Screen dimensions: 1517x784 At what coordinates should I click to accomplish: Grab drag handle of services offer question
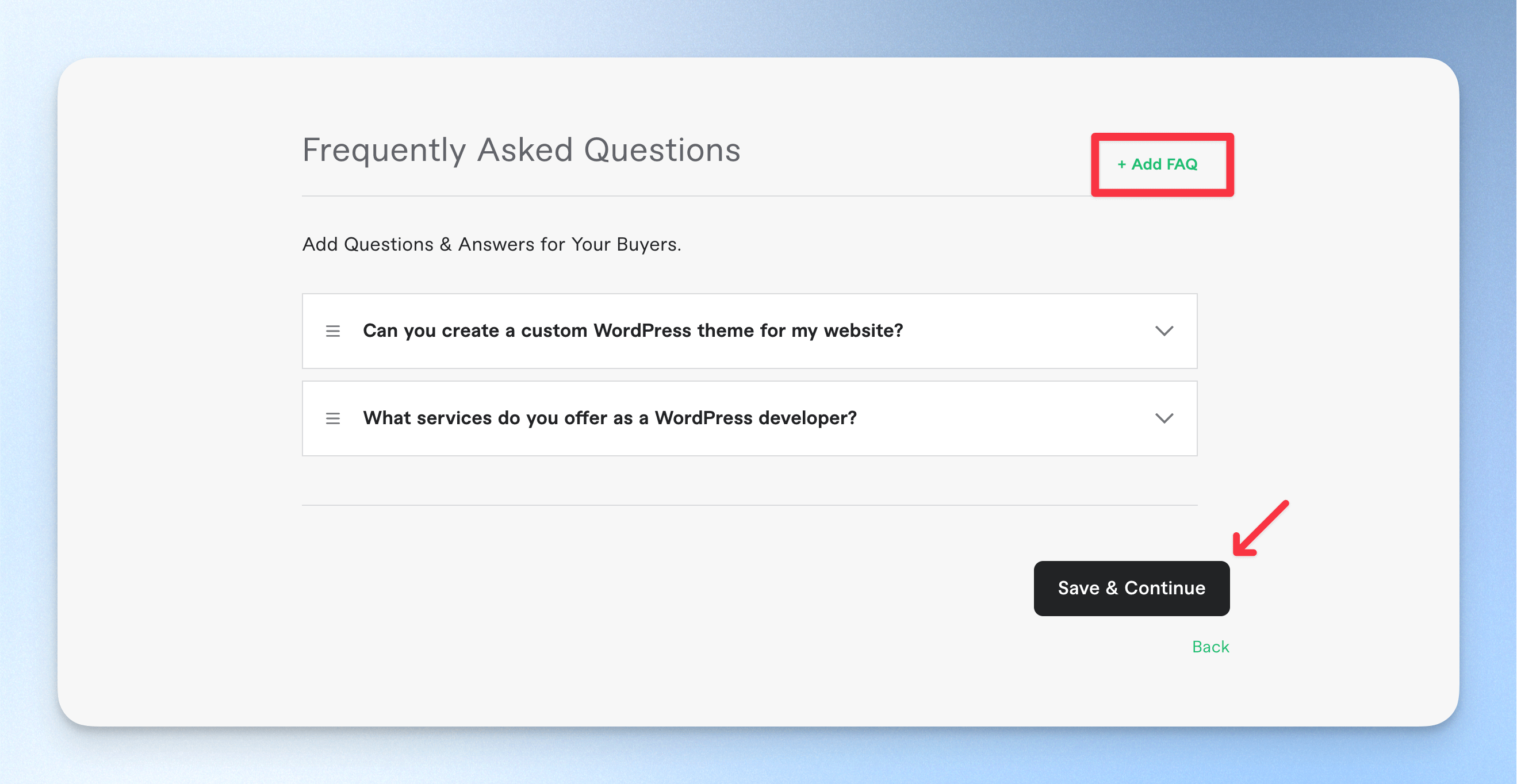point(333,418)
